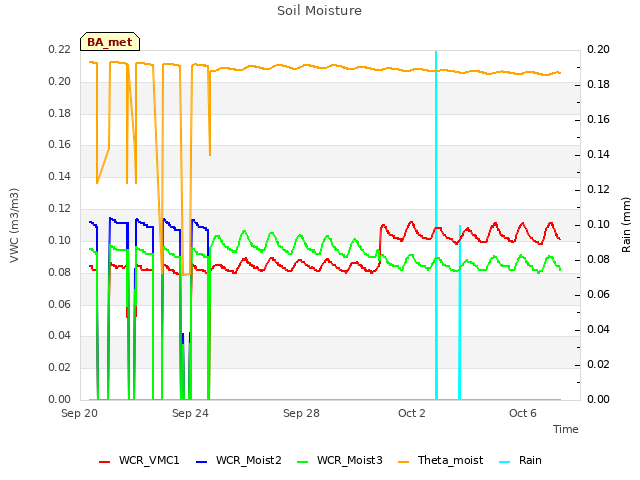Image resolution: width=640 pixels, height=480 pixels.
Task: Toggle the Rain legend entry
Action: [520, 460]
